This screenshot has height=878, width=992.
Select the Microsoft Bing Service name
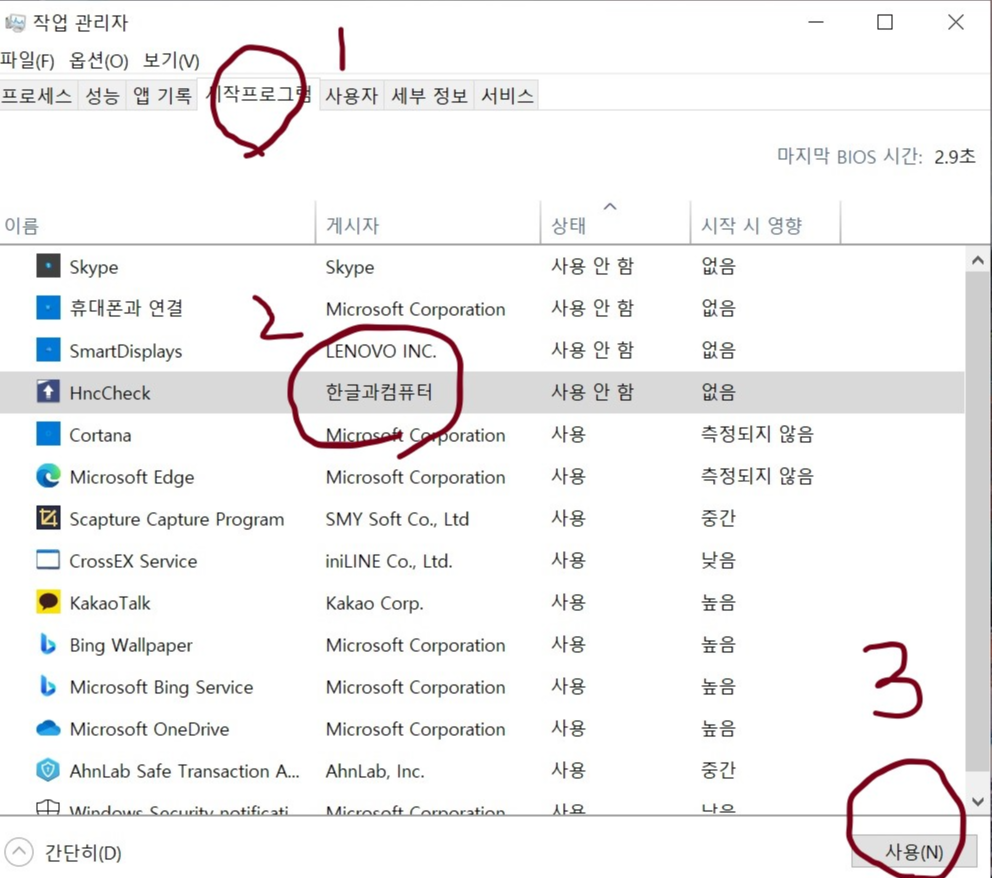[x=161, y=687]
